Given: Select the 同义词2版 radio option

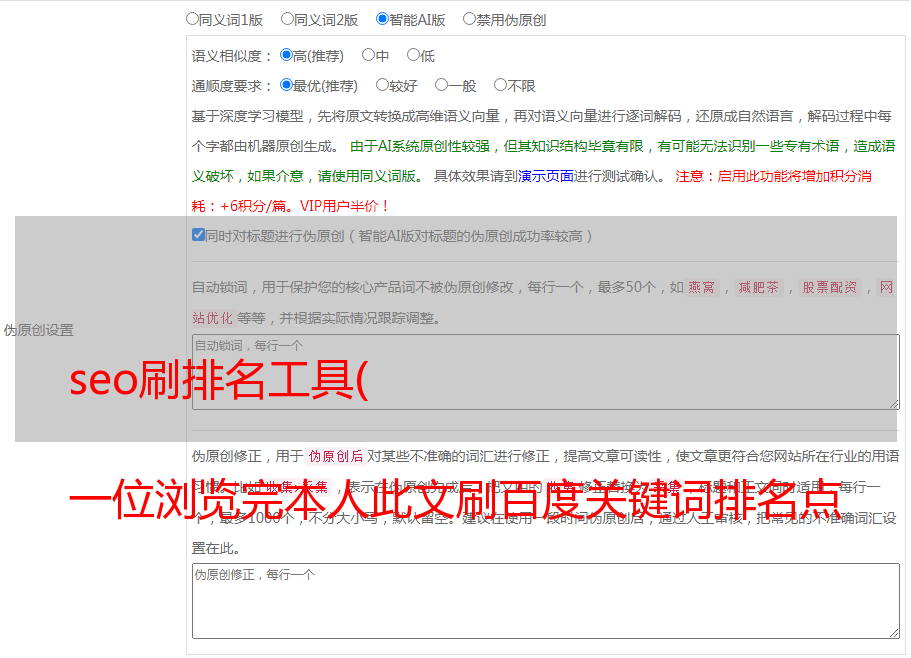Looking at the screenshot, I should pyautogui.click(x=287, y=19).
